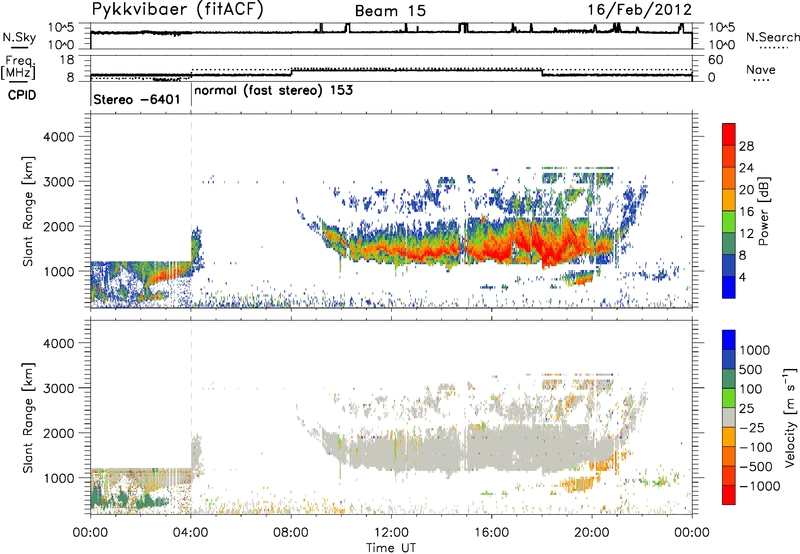Click the "500" velocity colorbar label

(x=751, y=370)
